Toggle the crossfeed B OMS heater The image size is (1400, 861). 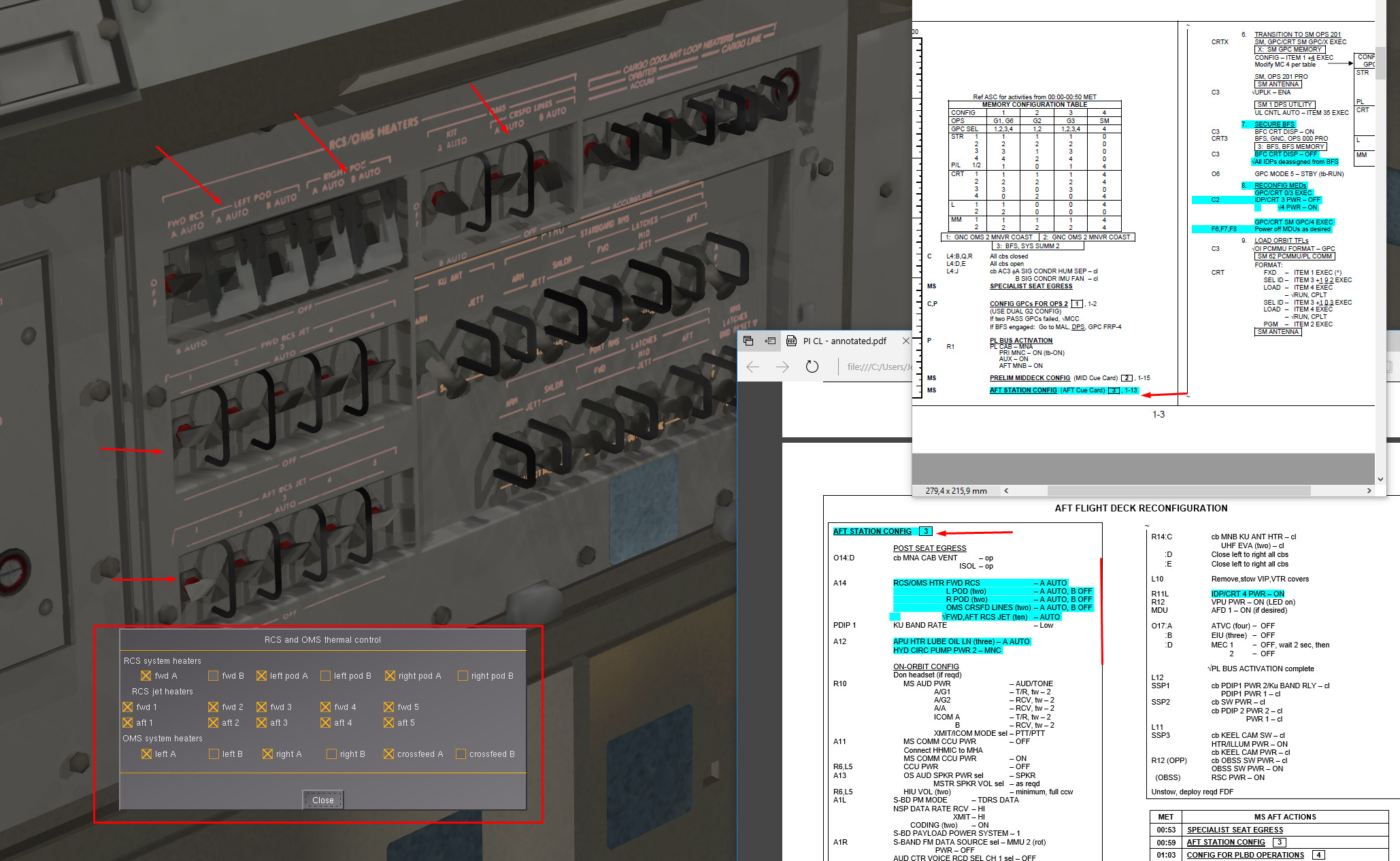461,754
